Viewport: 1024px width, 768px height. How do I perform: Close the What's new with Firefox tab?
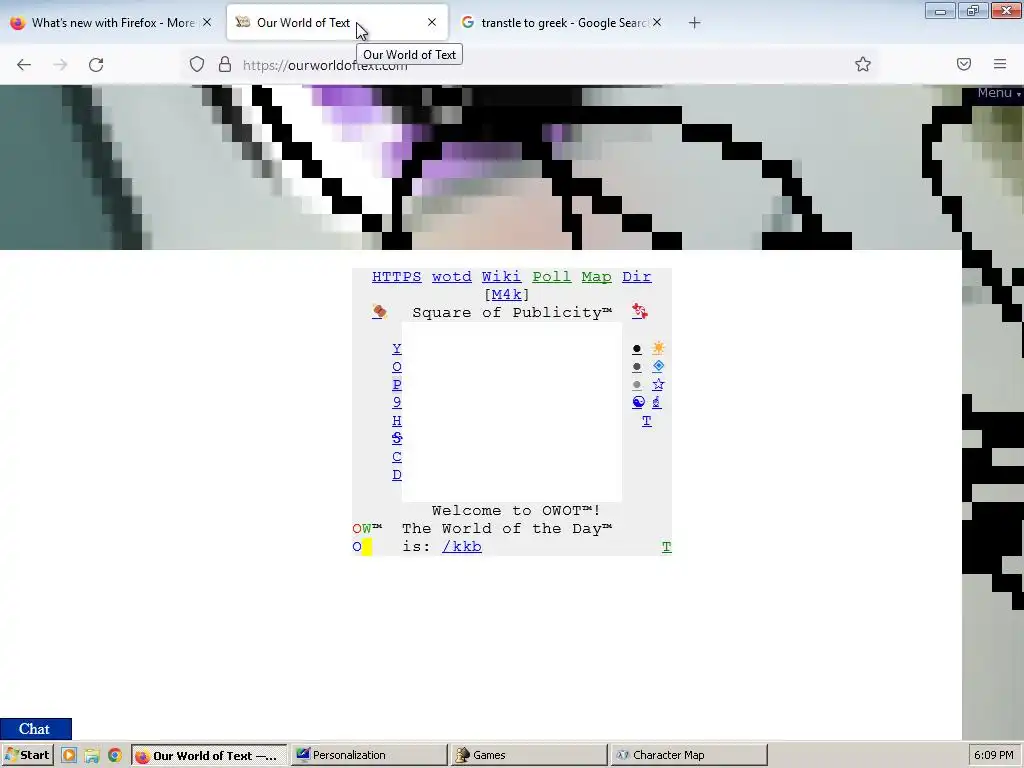207,22
